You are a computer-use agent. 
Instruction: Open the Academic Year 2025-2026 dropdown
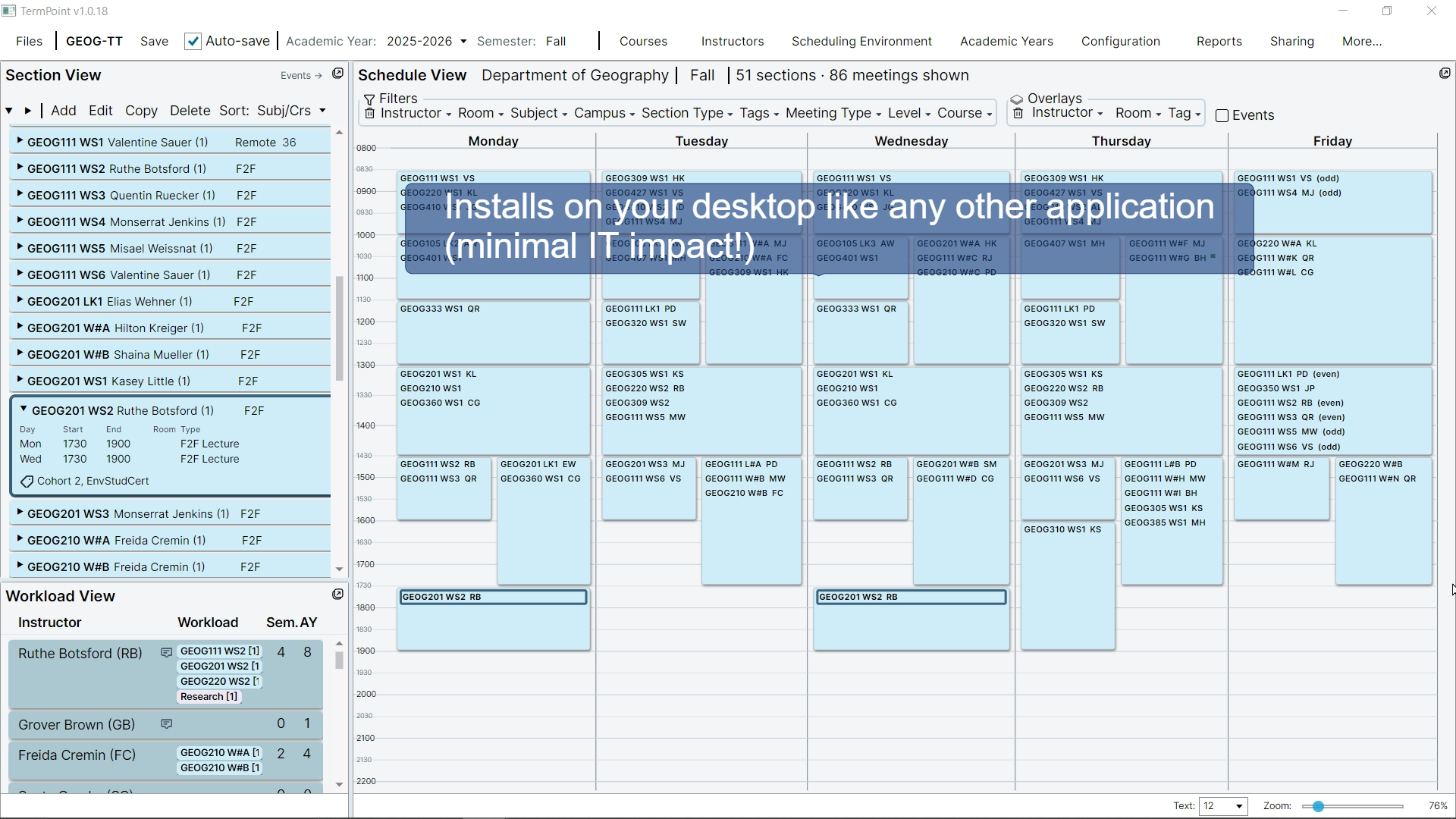click(x=426, y=42)
